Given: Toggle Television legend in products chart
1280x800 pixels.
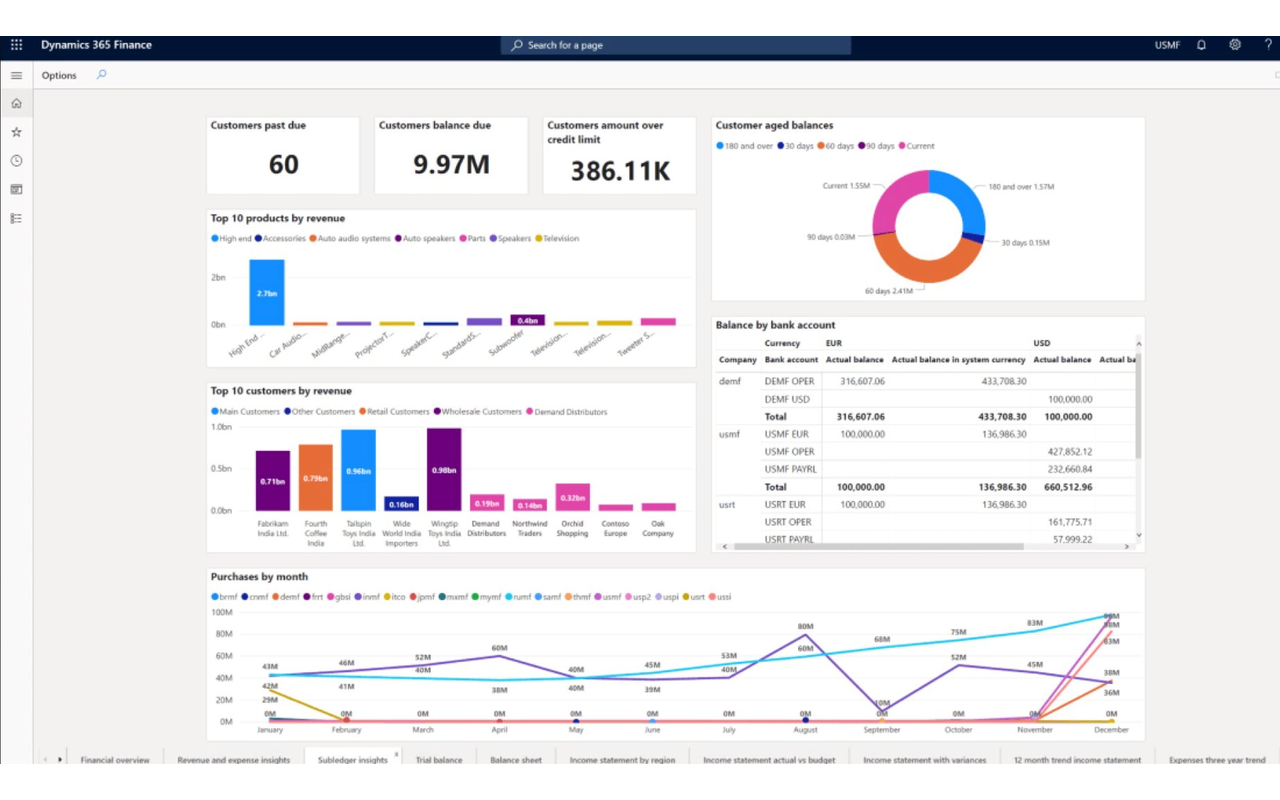Looking at the screenshot, I should pos(557,238).
